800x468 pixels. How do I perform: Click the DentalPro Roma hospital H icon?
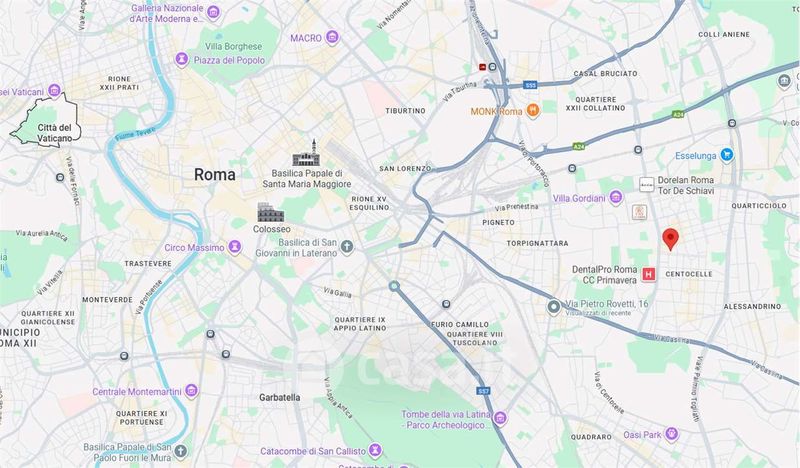click(648, 274)
